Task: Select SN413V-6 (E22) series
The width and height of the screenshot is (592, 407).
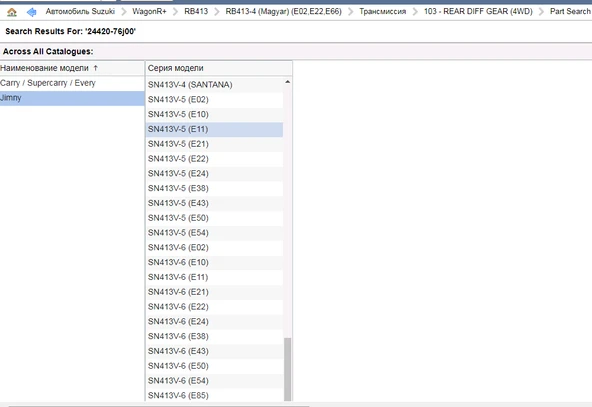Action: (x=214, y=307)
